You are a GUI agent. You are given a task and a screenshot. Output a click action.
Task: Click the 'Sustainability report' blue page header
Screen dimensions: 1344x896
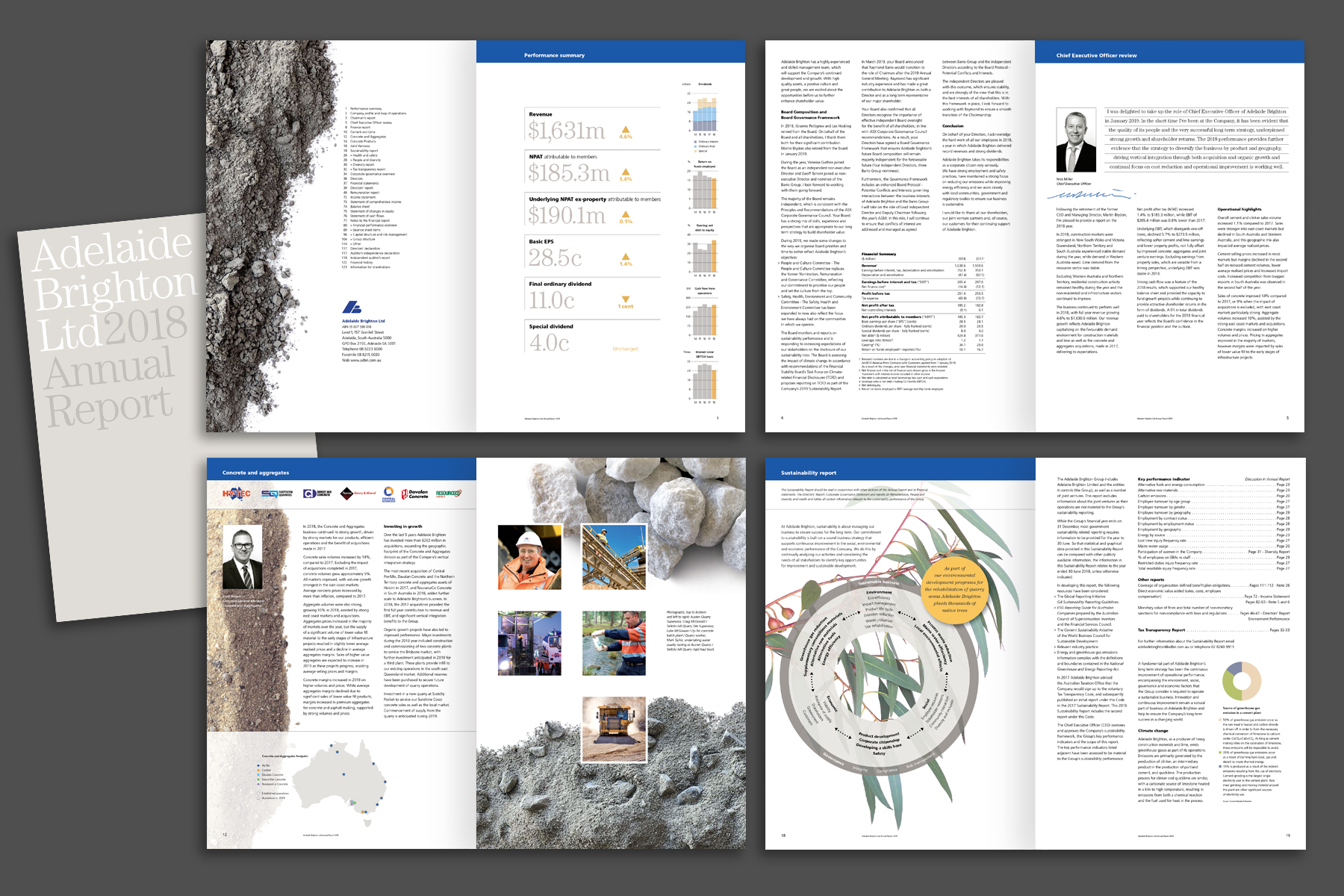809,473
